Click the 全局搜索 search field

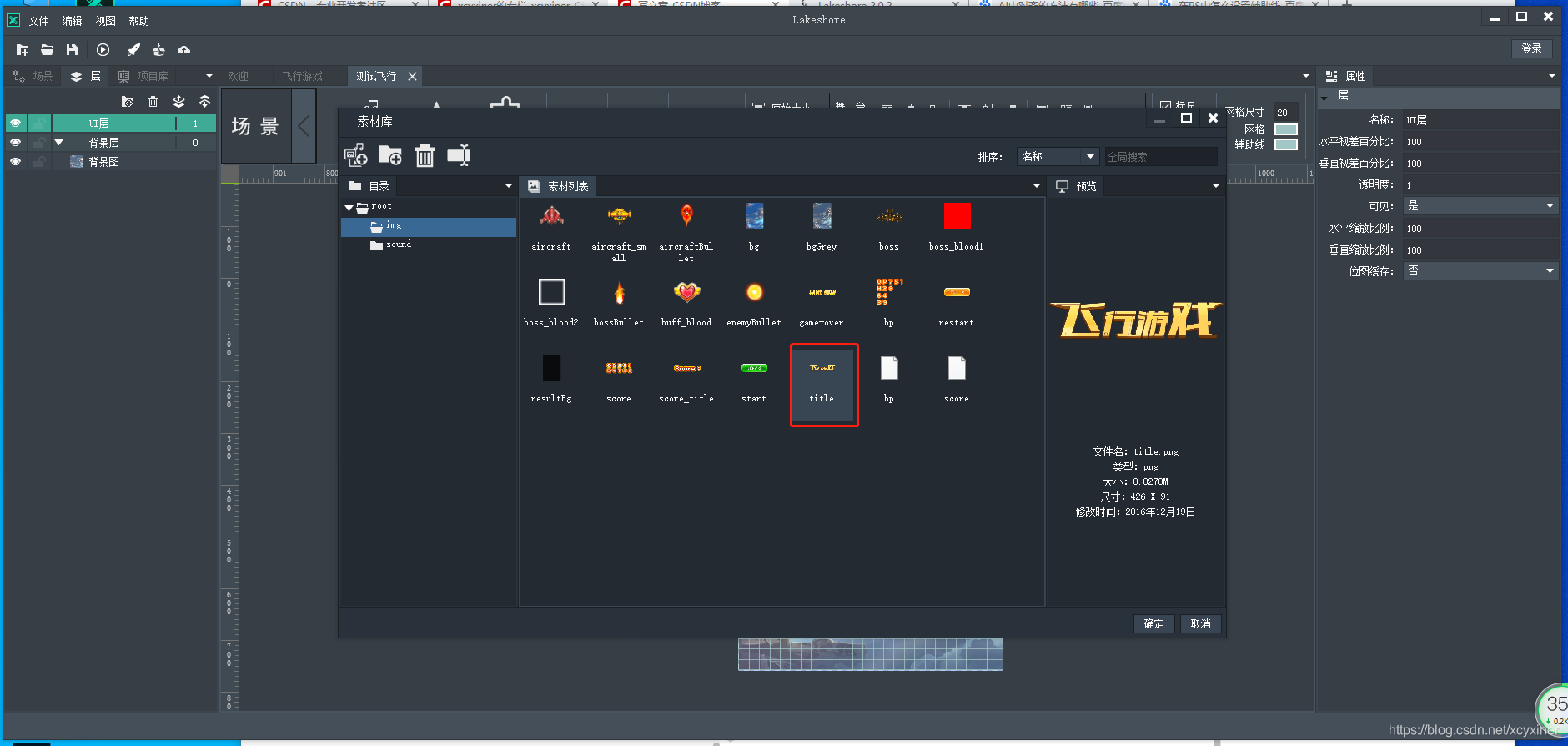click(x=1161, y=156)
